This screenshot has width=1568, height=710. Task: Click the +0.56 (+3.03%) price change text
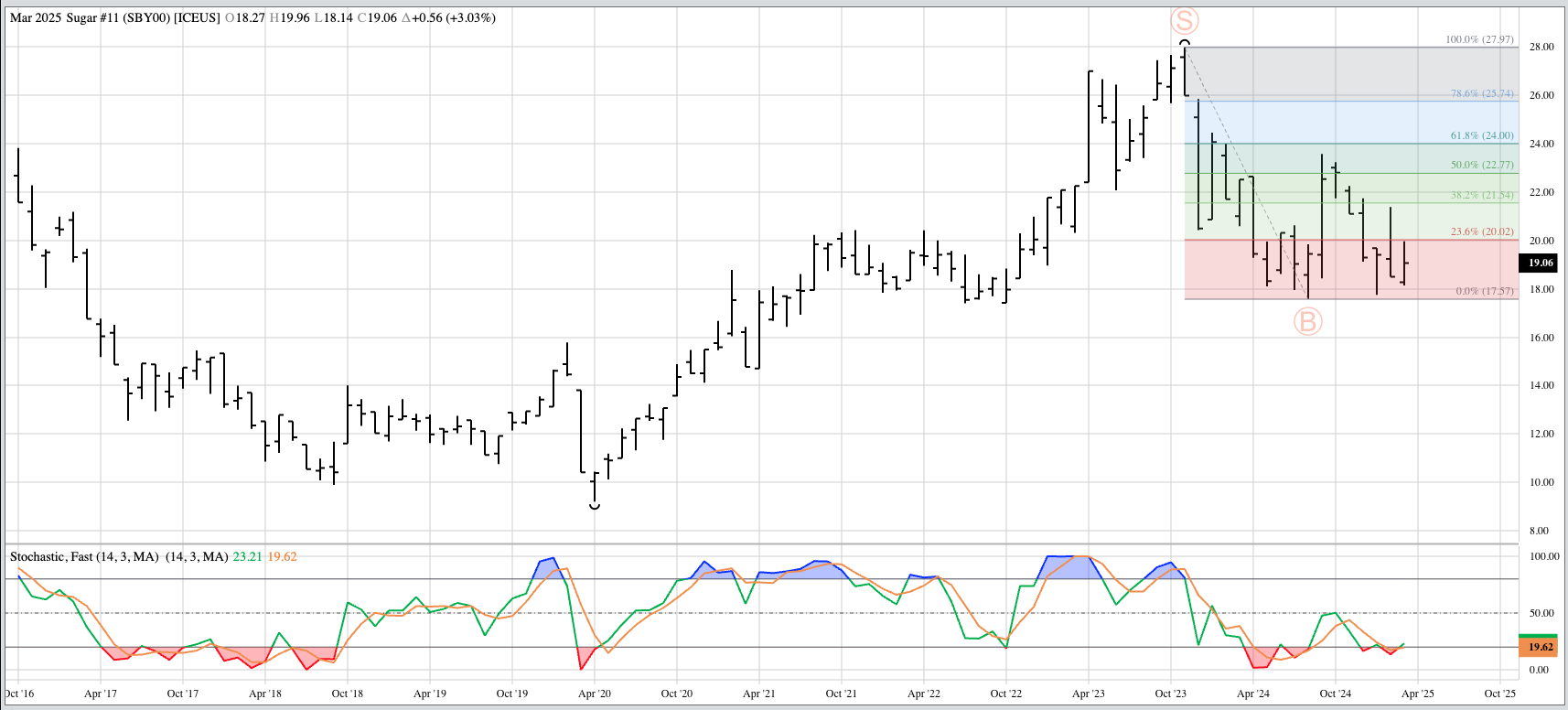pos(448,17)
